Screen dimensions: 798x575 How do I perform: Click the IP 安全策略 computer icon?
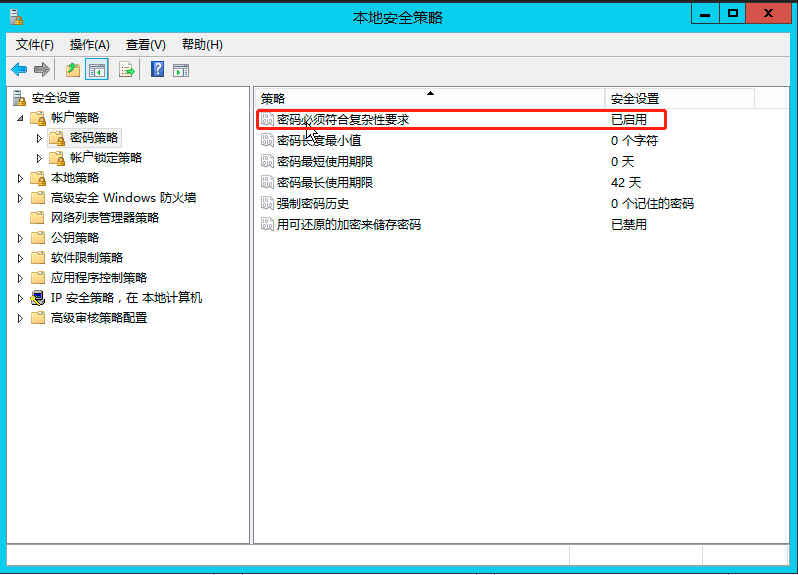pos(38,298)
